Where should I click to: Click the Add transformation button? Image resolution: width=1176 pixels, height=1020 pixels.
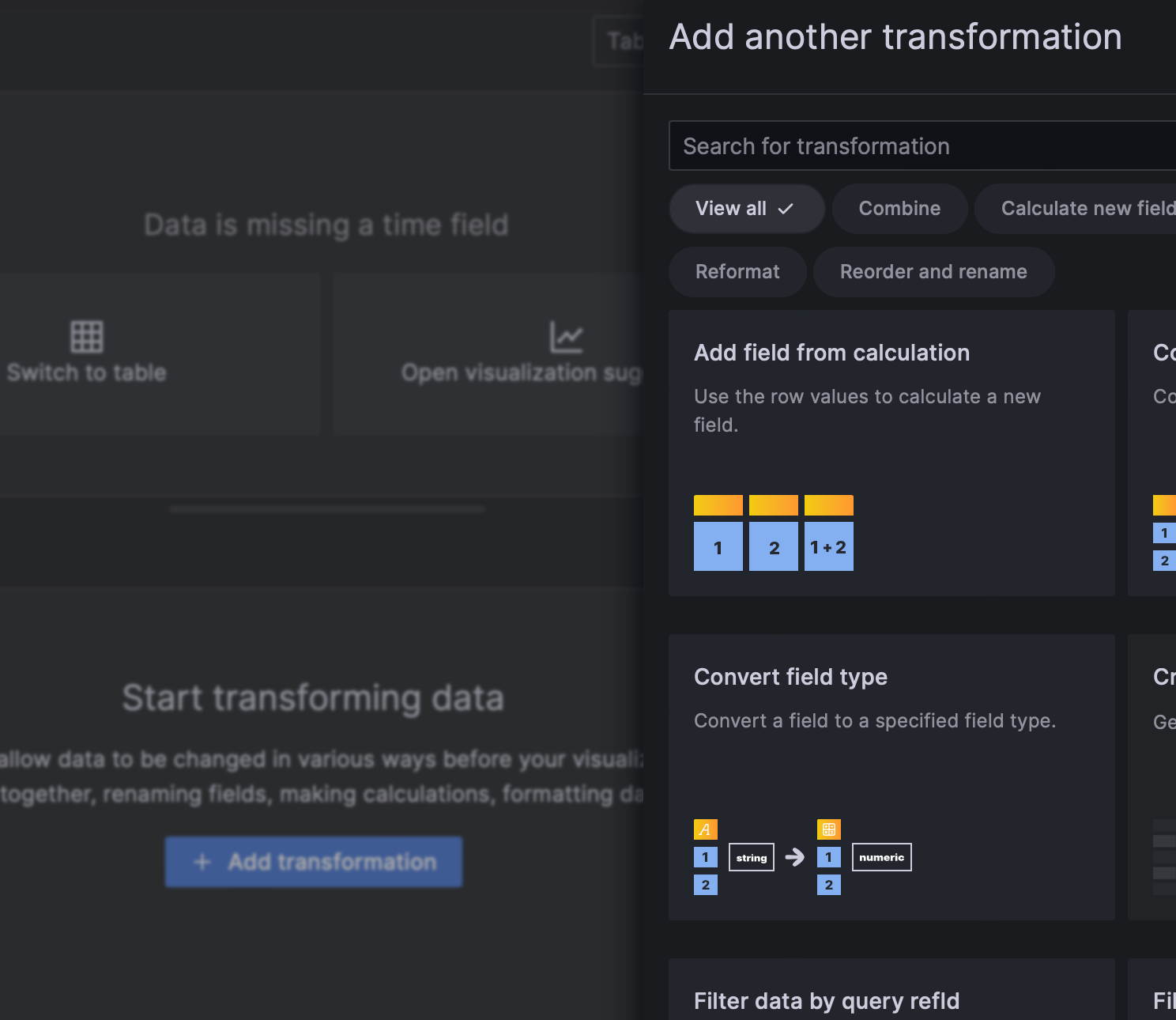pos(314,862)
